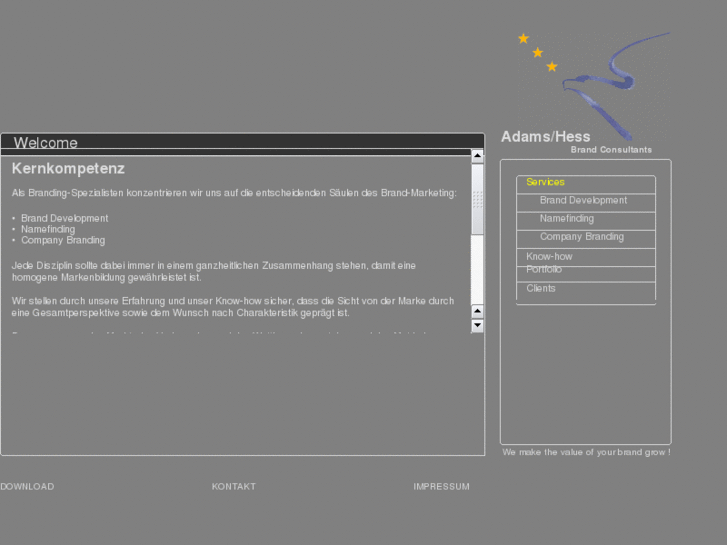Click the scroll down arrow button

(x=477, y=326)
